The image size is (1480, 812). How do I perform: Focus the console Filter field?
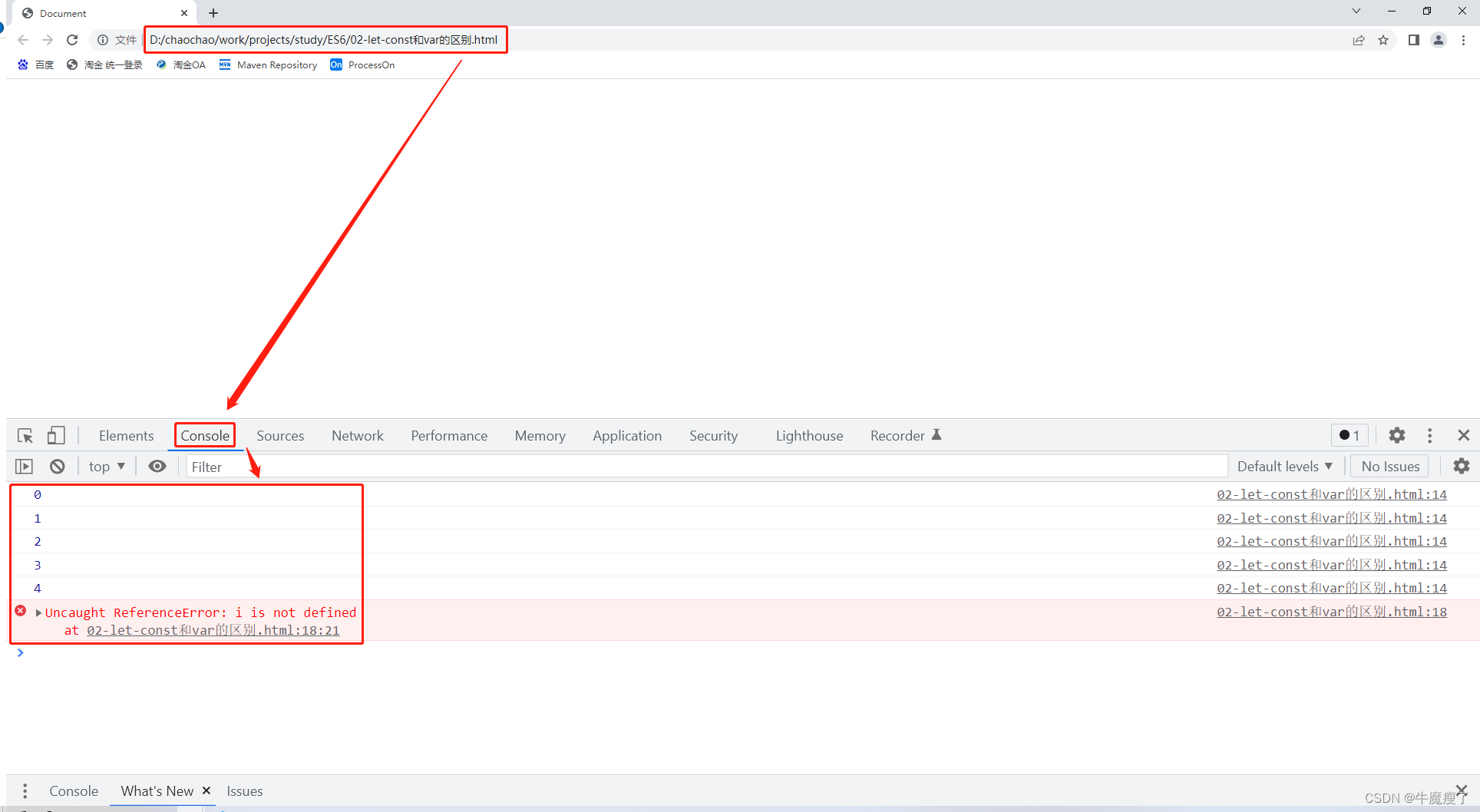point(706,467)
